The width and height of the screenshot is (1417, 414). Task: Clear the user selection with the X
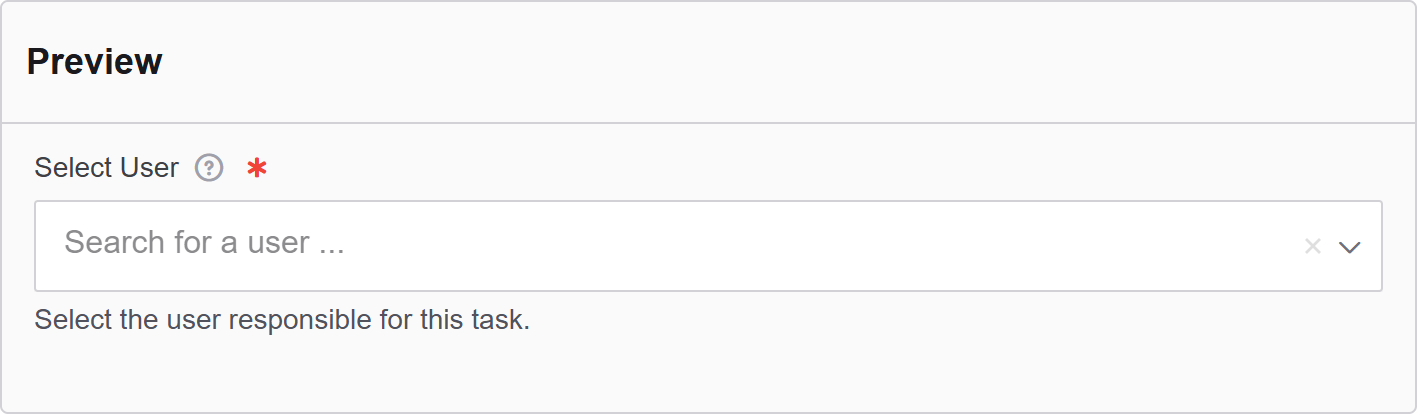[1313, 246]
